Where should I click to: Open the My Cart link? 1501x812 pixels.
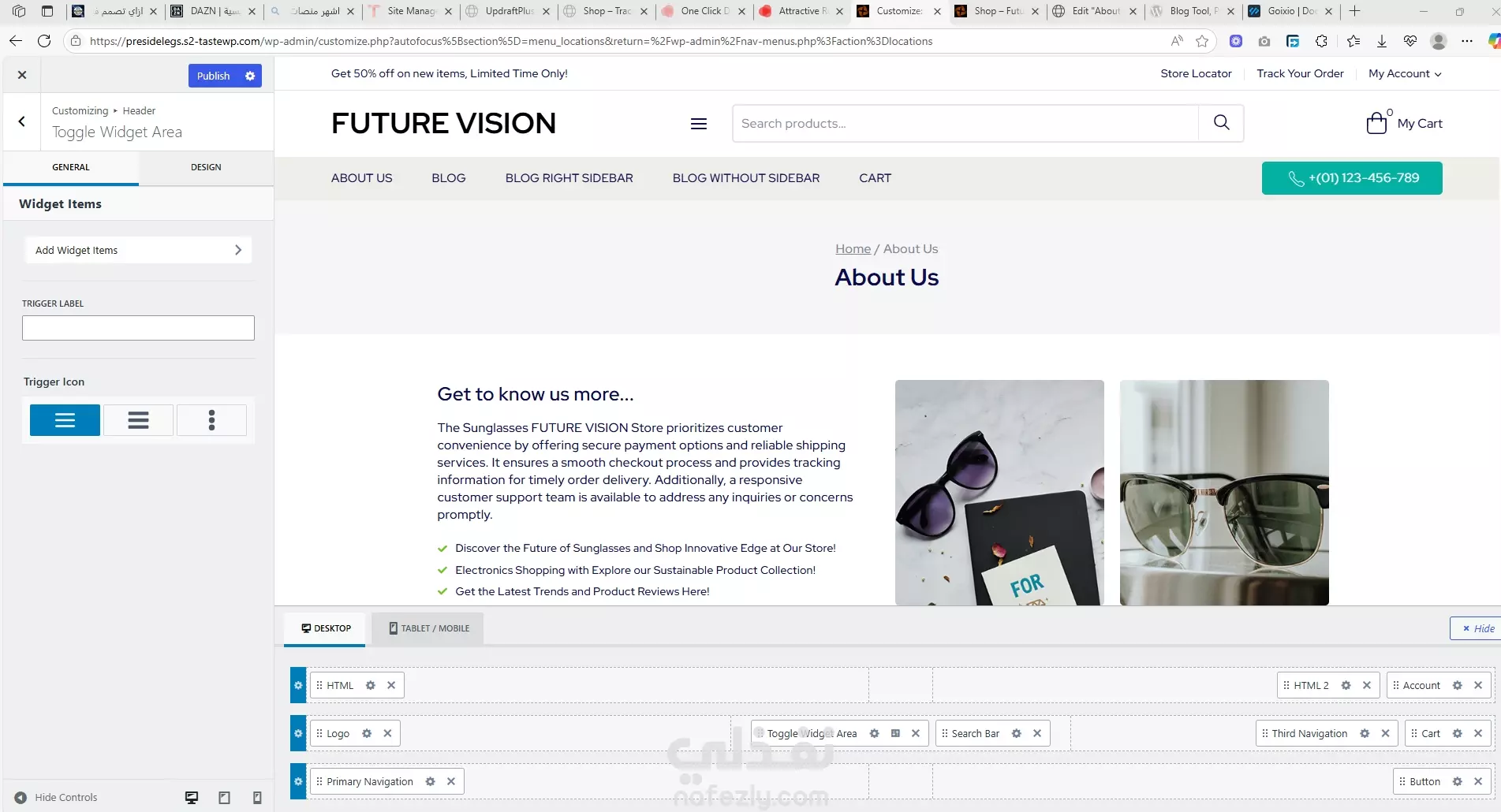pyautogui.click(x=1404, y=123)
